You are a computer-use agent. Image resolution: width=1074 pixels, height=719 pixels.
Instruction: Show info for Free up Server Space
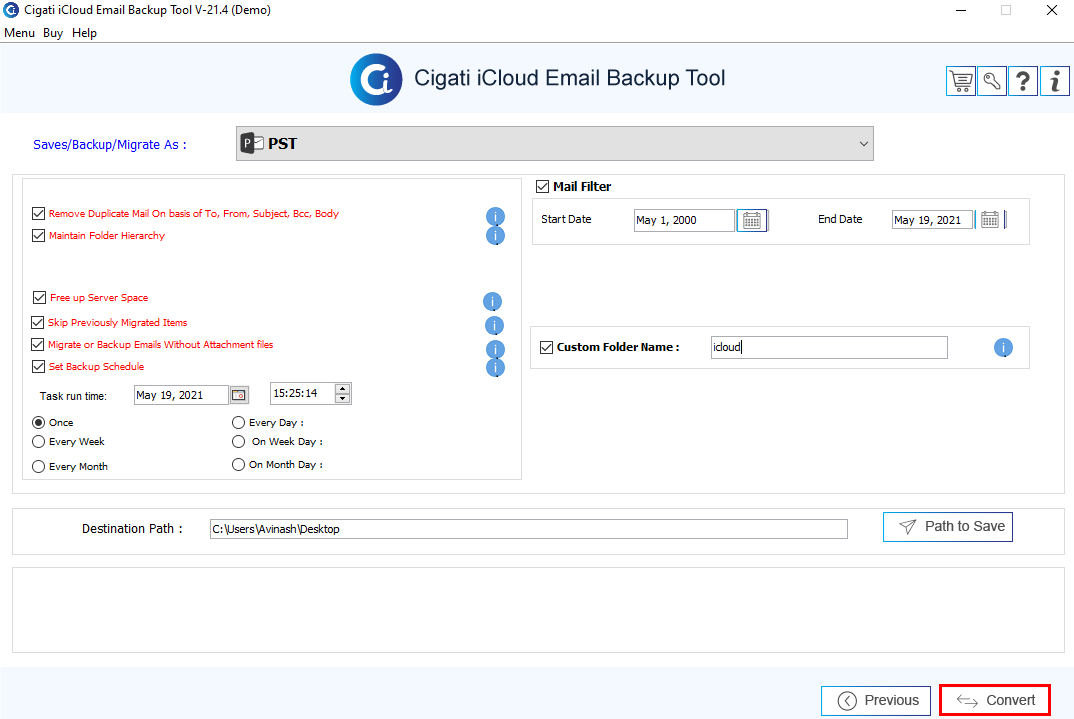point(492,301)
